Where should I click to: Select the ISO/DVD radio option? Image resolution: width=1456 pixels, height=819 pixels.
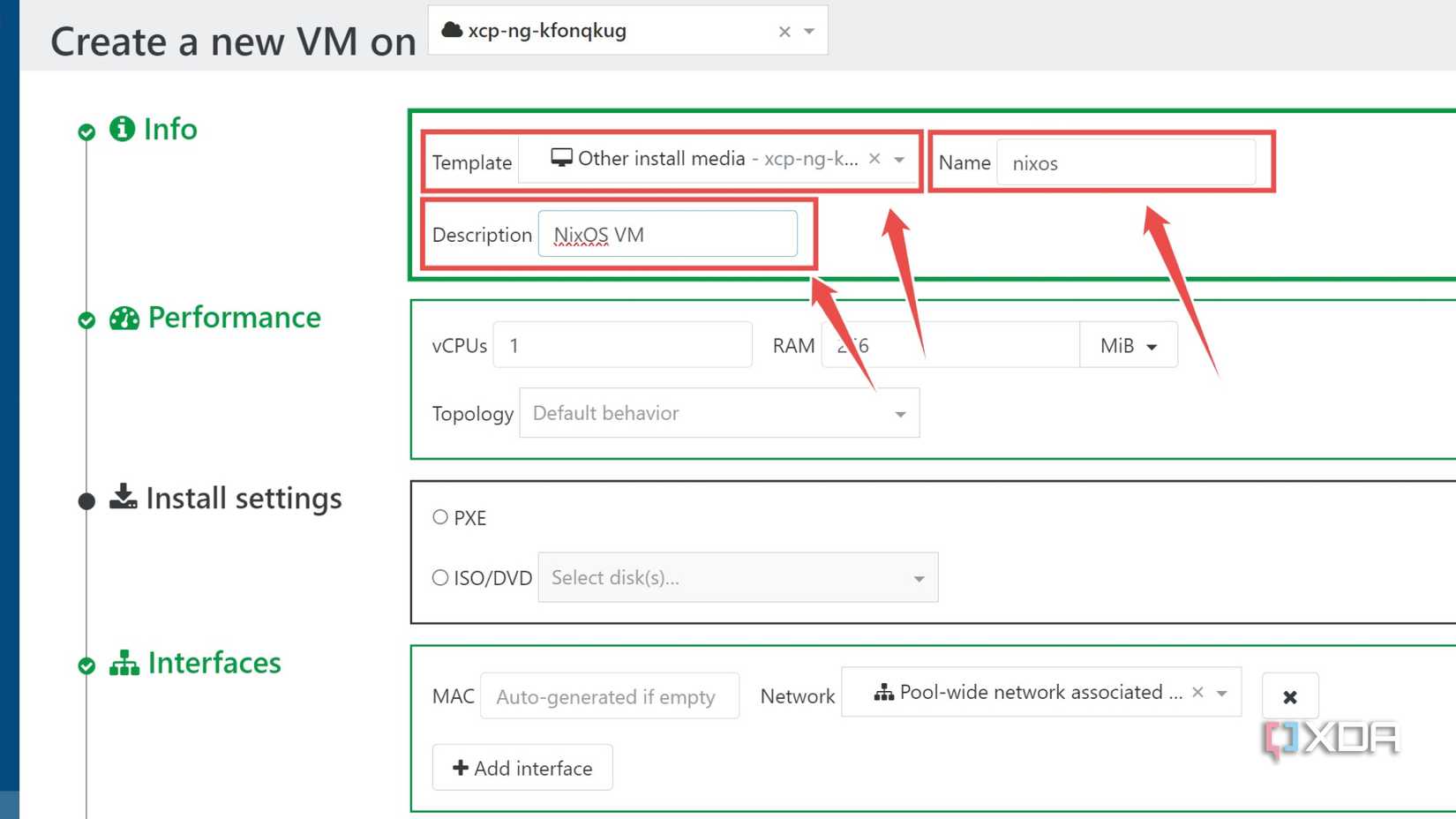[440, 578]
